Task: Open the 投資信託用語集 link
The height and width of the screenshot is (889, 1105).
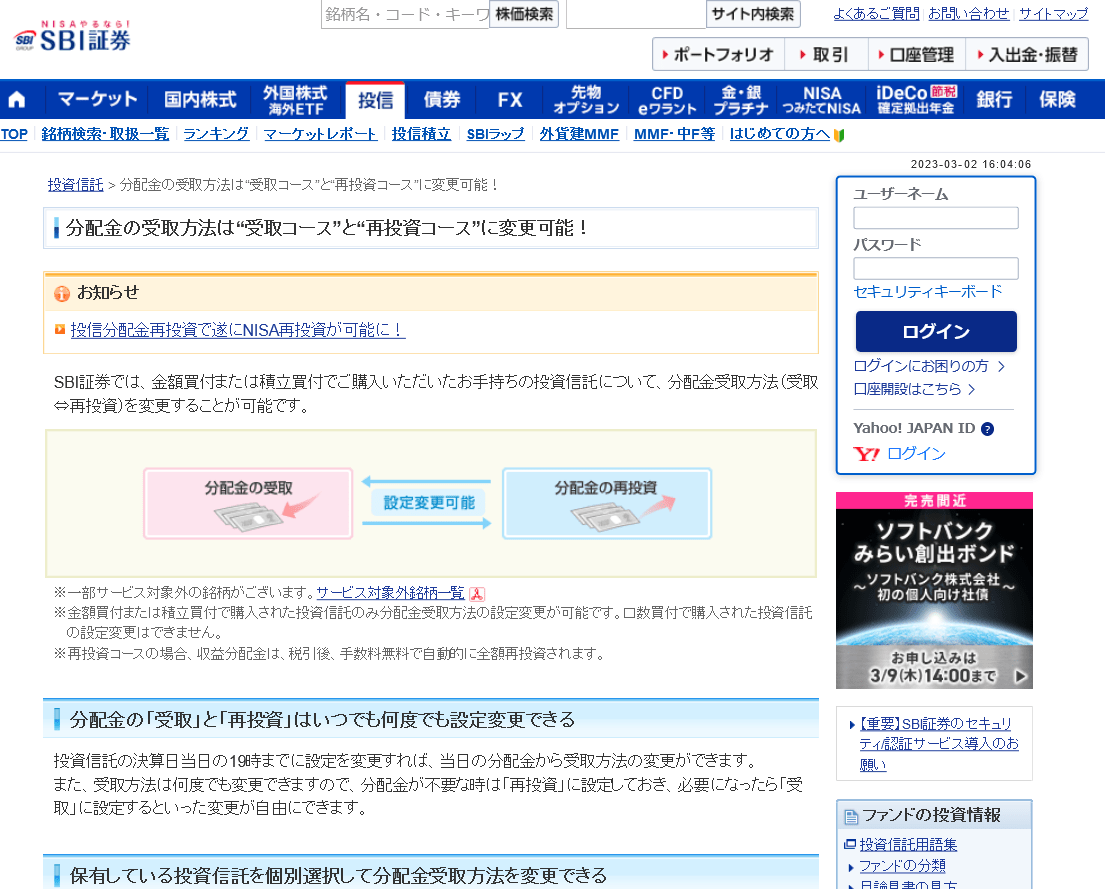Action: [907, 843]
